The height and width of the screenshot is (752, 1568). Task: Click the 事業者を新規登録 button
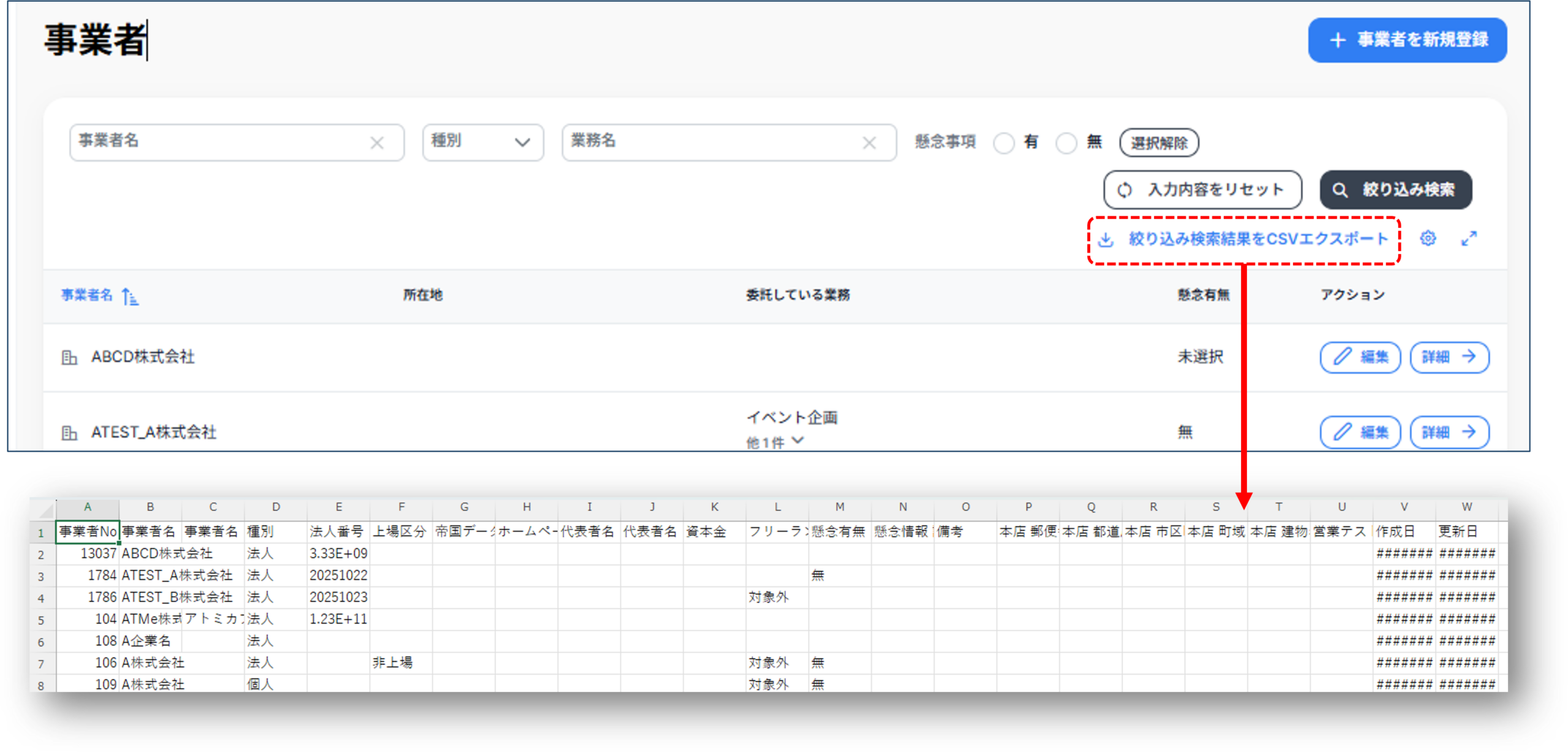pos(1407,40)
